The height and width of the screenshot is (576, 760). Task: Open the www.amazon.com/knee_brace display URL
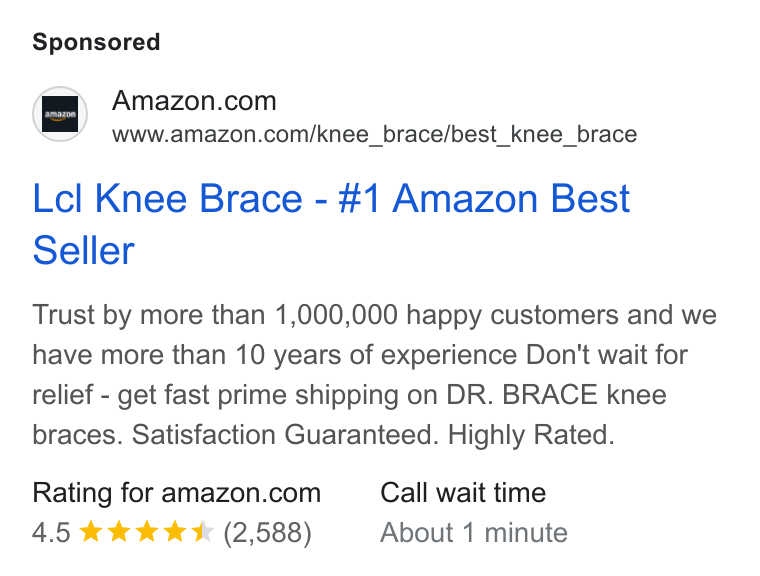click(374, 134)
